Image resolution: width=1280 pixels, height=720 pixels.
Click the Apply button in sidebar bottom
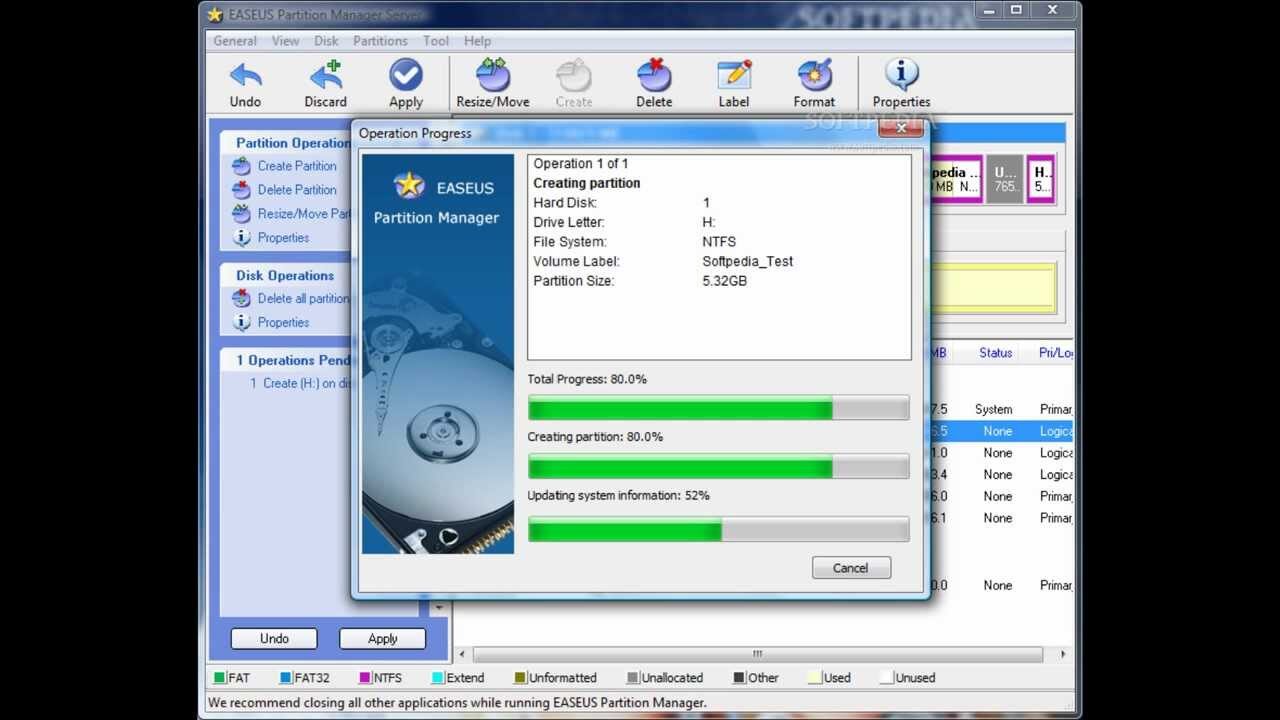pos(382,638)
